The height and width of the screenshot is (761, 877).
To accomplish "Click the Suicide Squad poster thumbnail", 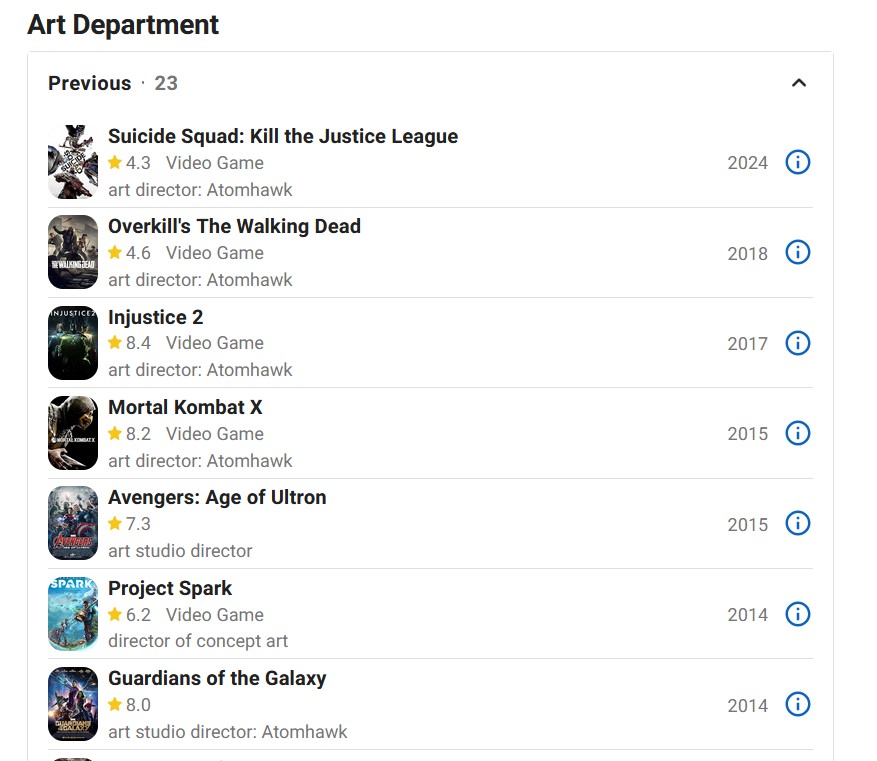I will tap(73, 162).
